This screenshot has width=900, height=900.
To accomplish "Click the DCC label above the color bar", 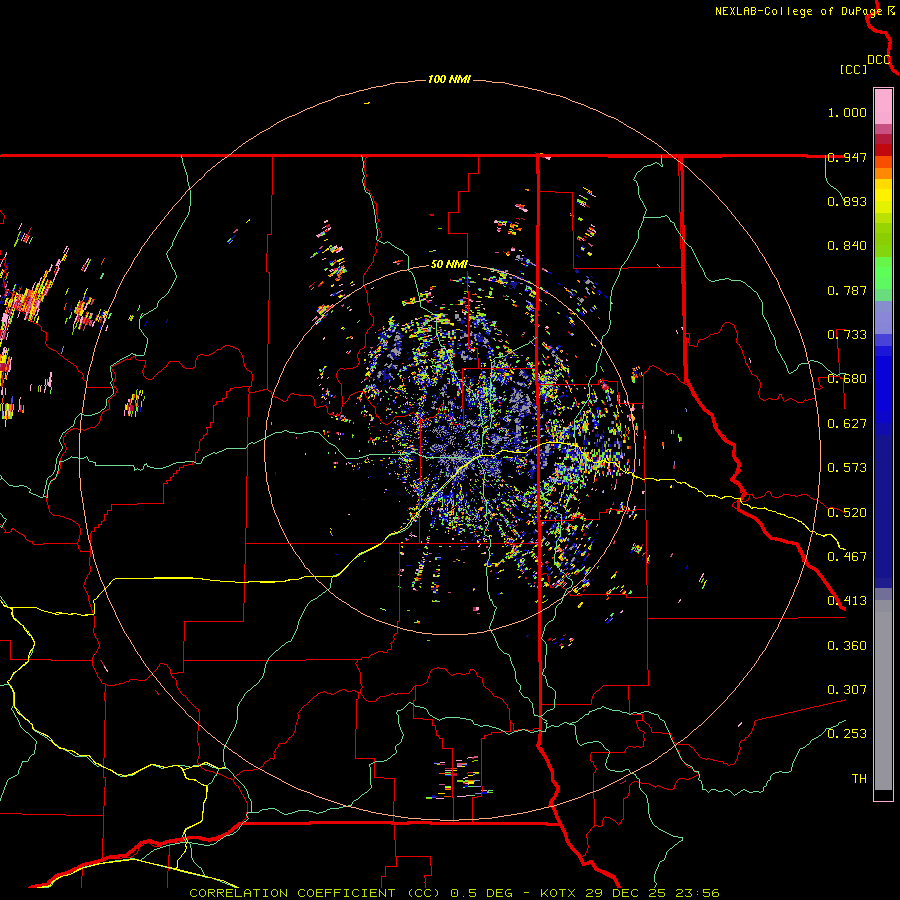I will [x=879, y=60].
